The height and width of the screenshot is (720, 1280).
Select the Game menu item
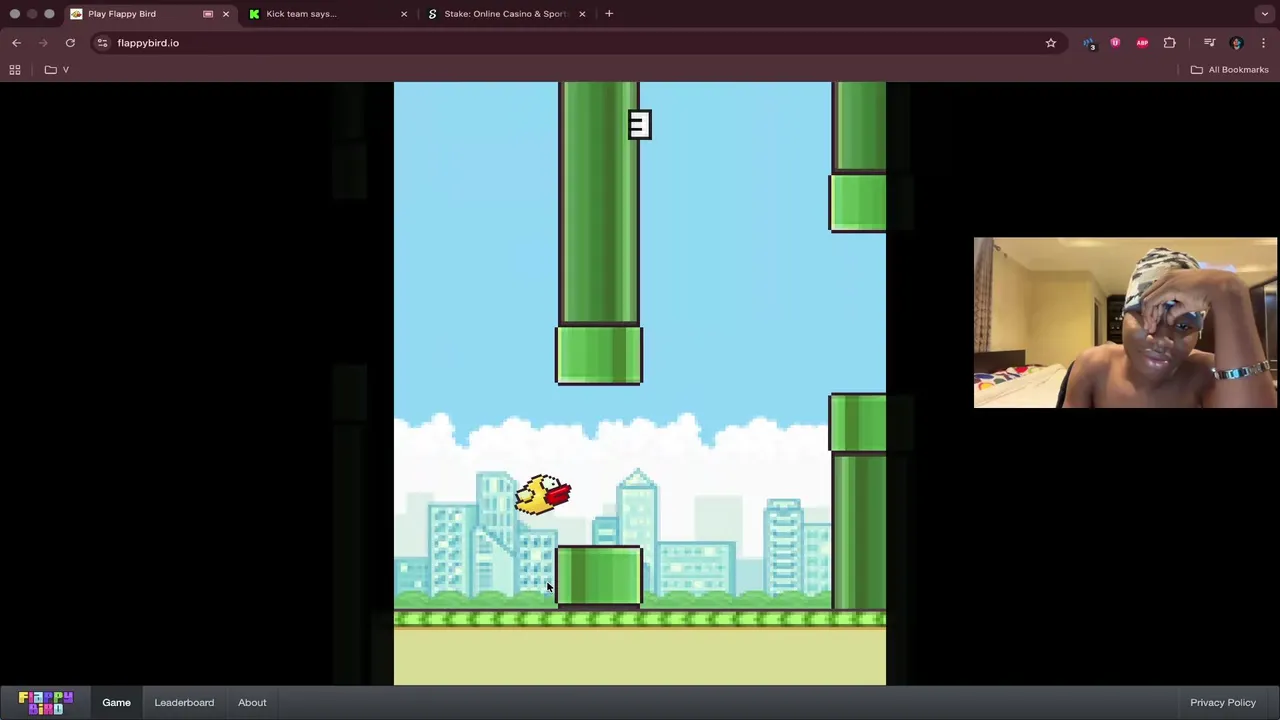[116, 702]
